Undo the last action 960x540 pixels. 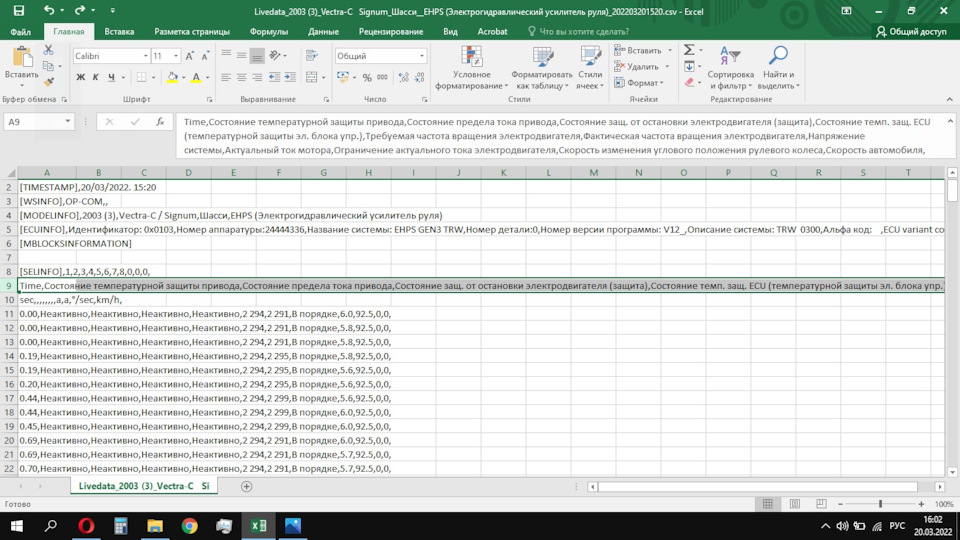point(49,10)
